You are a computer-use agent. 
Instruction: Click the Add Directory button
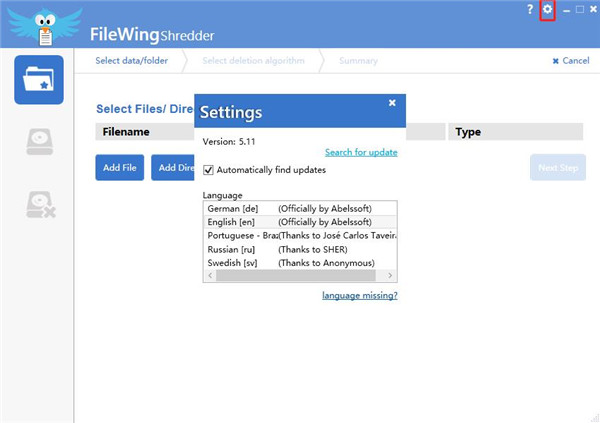(173, 167)
